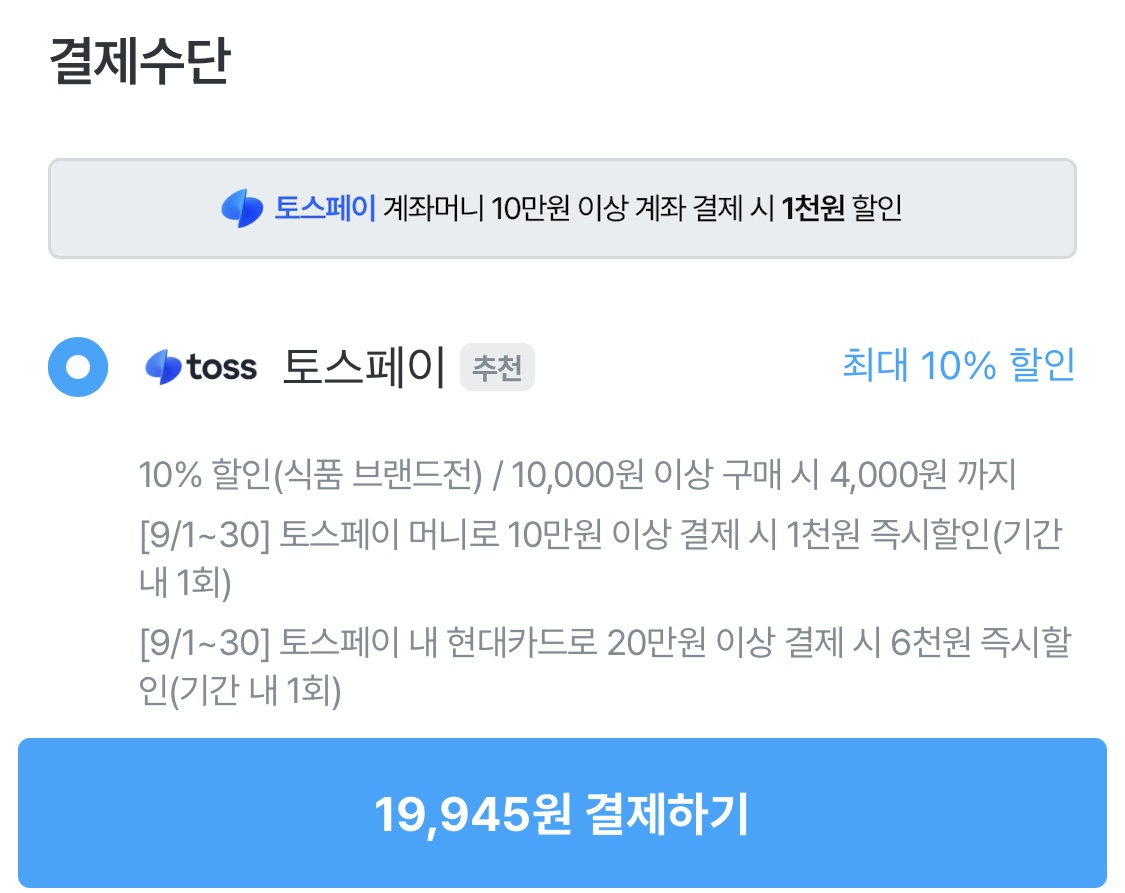Click the 10% 할인(식품 브랜드전) benefit line
The width and height of the screenshot is (1125, 893).
(312, 476)
